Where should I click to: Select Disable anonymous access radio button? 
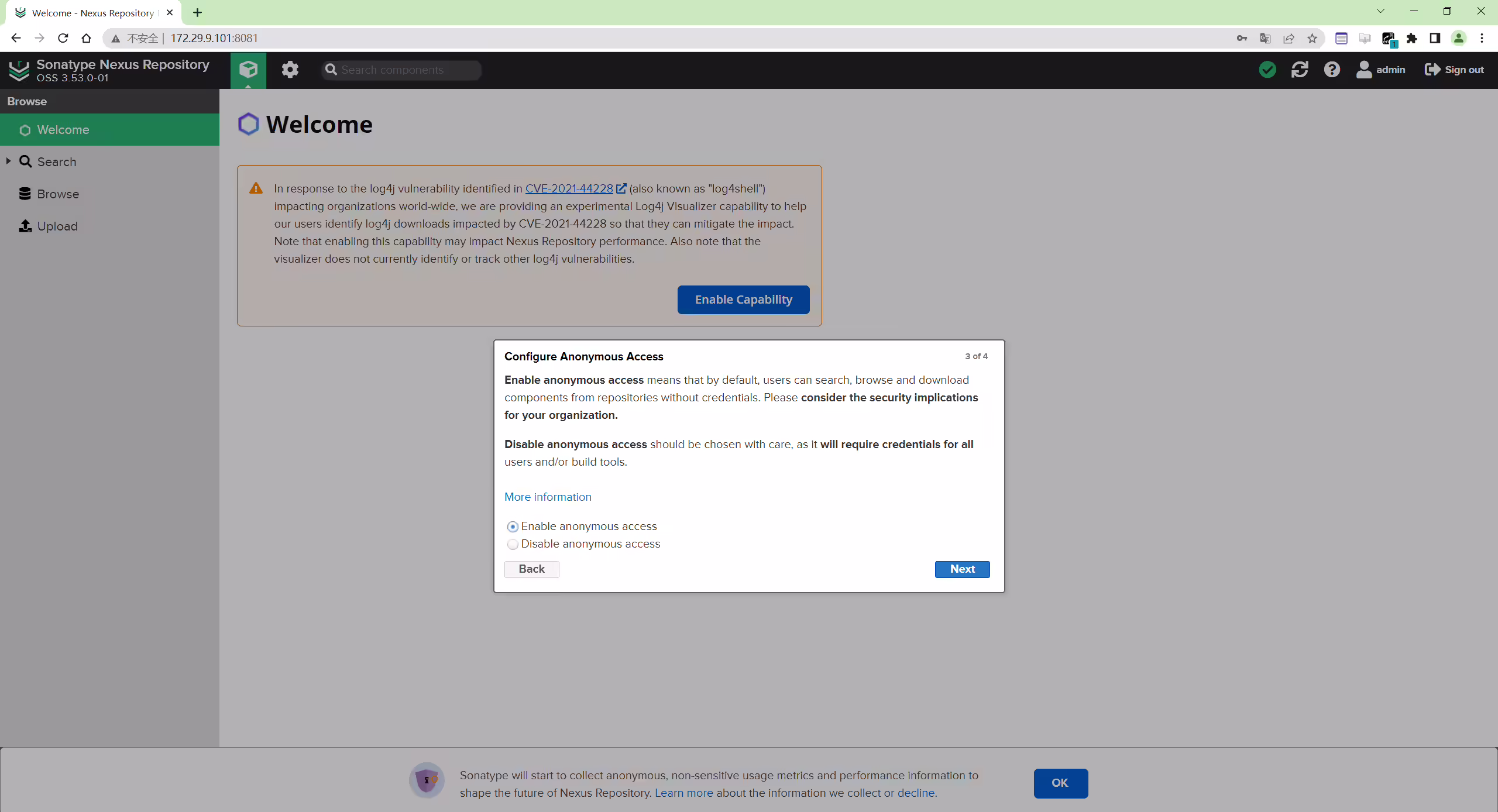click(513, 544)
